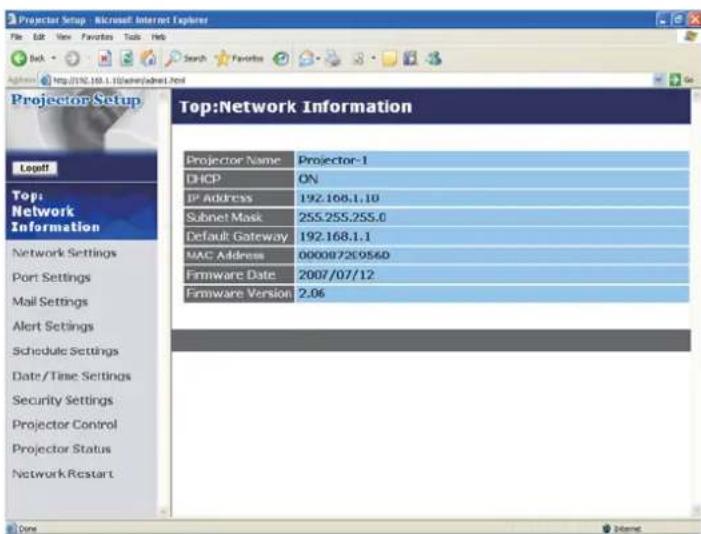The width and height of the screenshot is (701, 534).
Task: Open the Edit menu
Action: click(39, 37)
